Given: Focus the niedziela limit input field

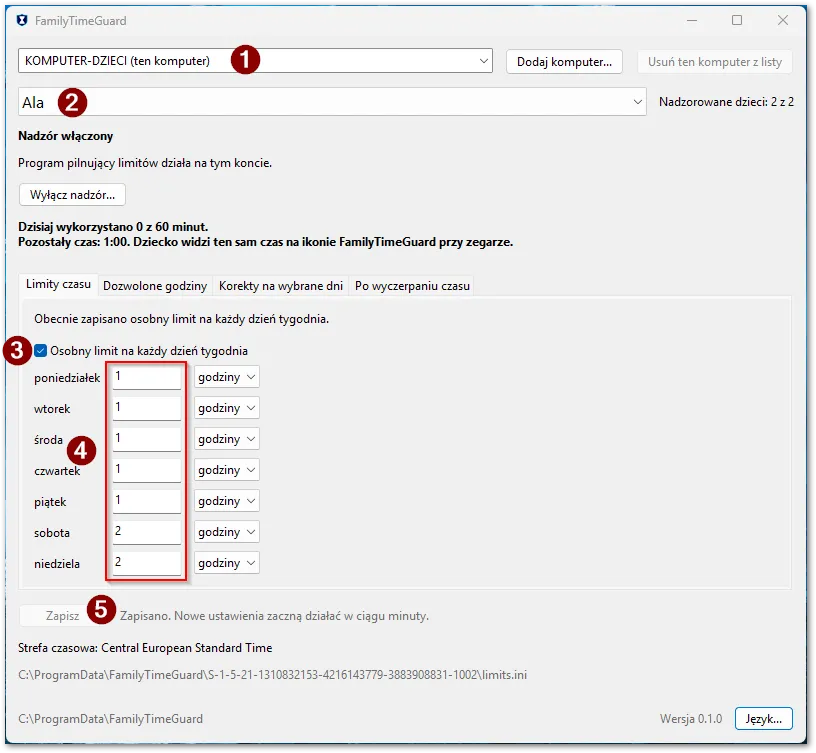Looking at the screenshot, I should pos(147,562).
